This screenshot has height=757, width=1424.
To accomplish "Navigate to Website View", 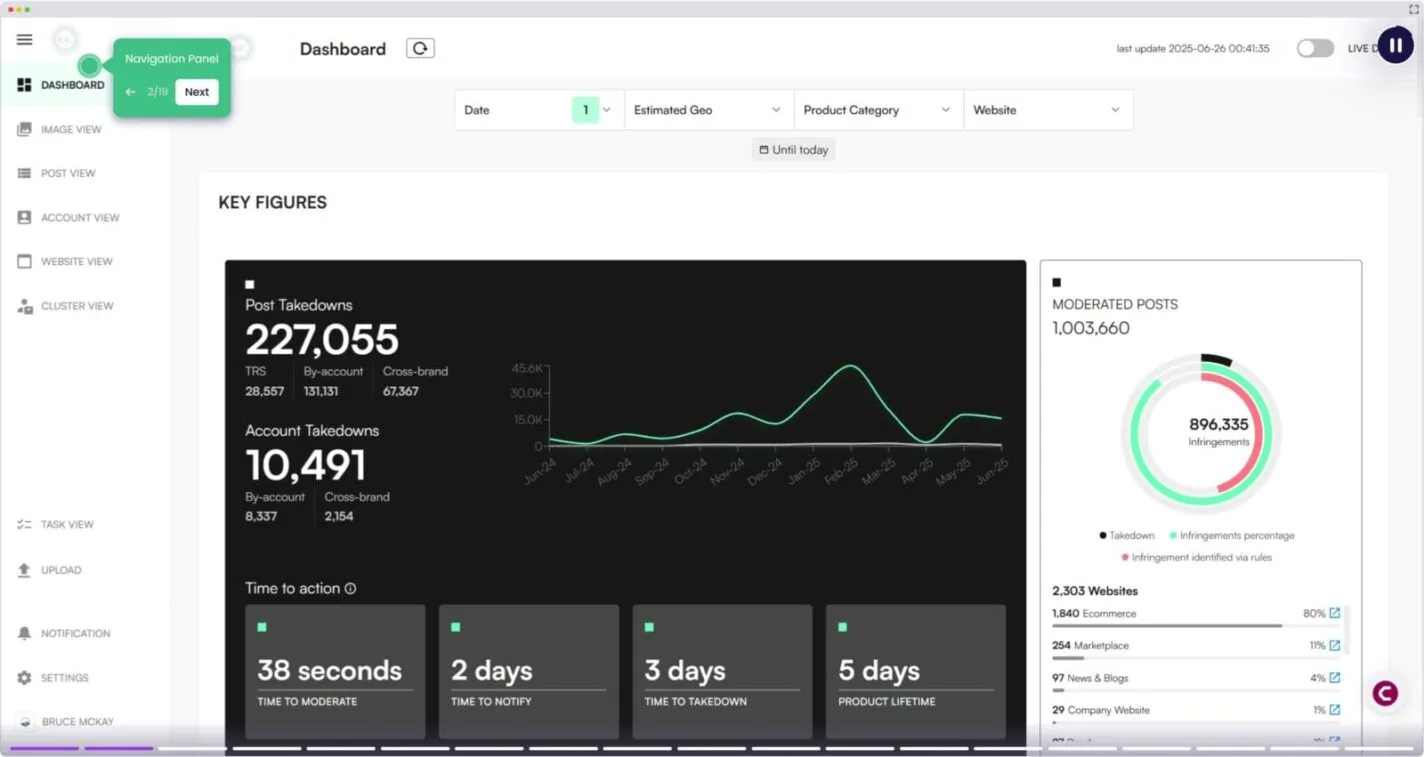I will click(x=79, y=261).
